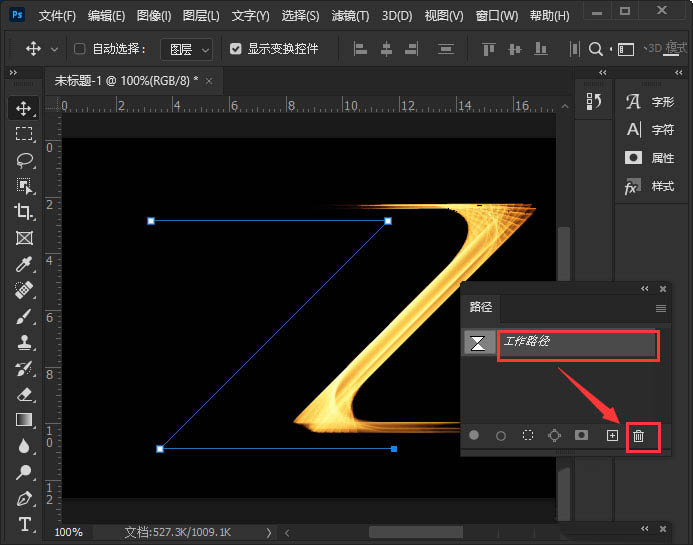Select the Clone Stamp tool
Image resolution: width=693 pixels, height=545 pixels.
tap(24, 342)
